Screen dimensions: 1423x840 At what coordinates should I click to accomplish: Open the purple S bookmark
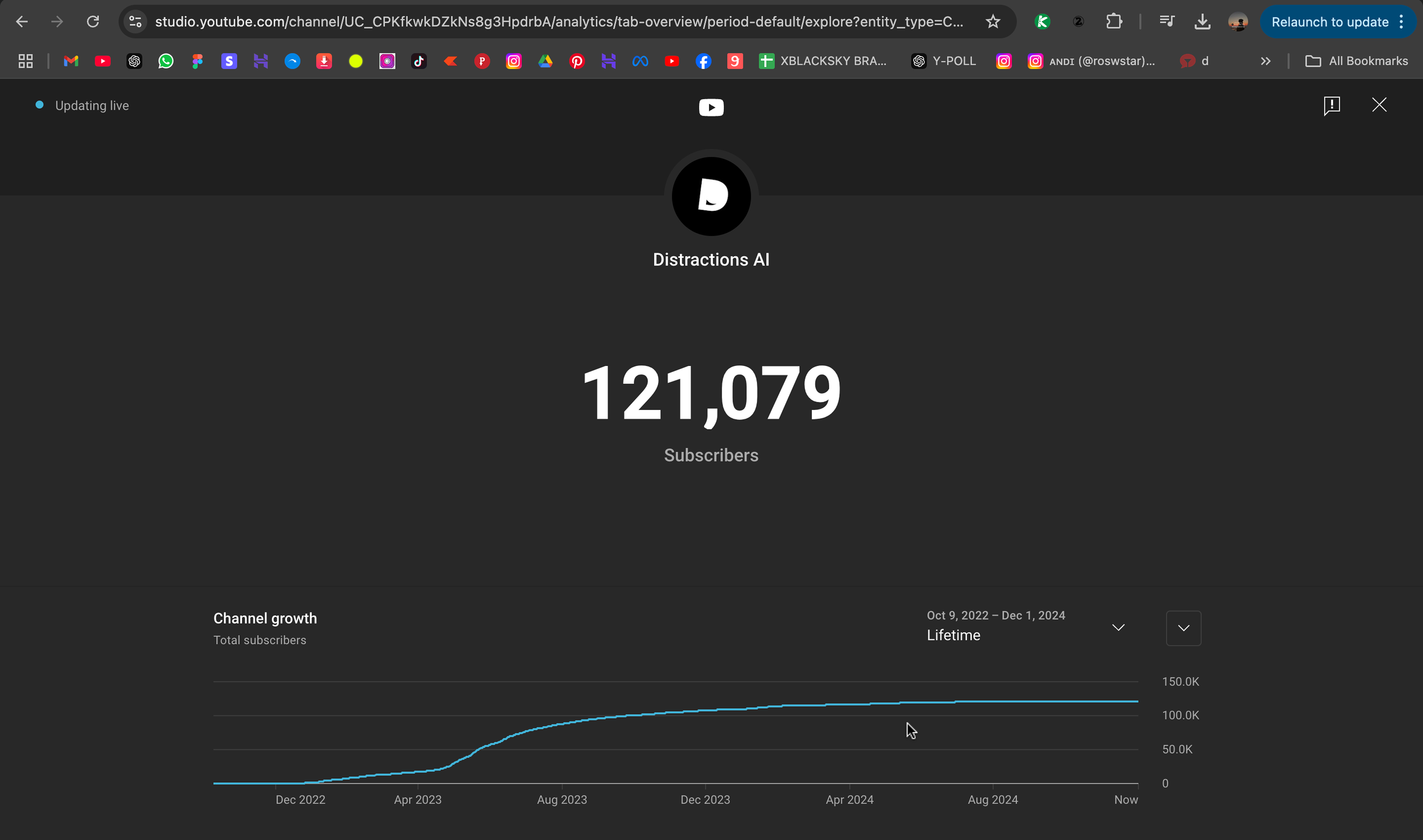point(229,61)
